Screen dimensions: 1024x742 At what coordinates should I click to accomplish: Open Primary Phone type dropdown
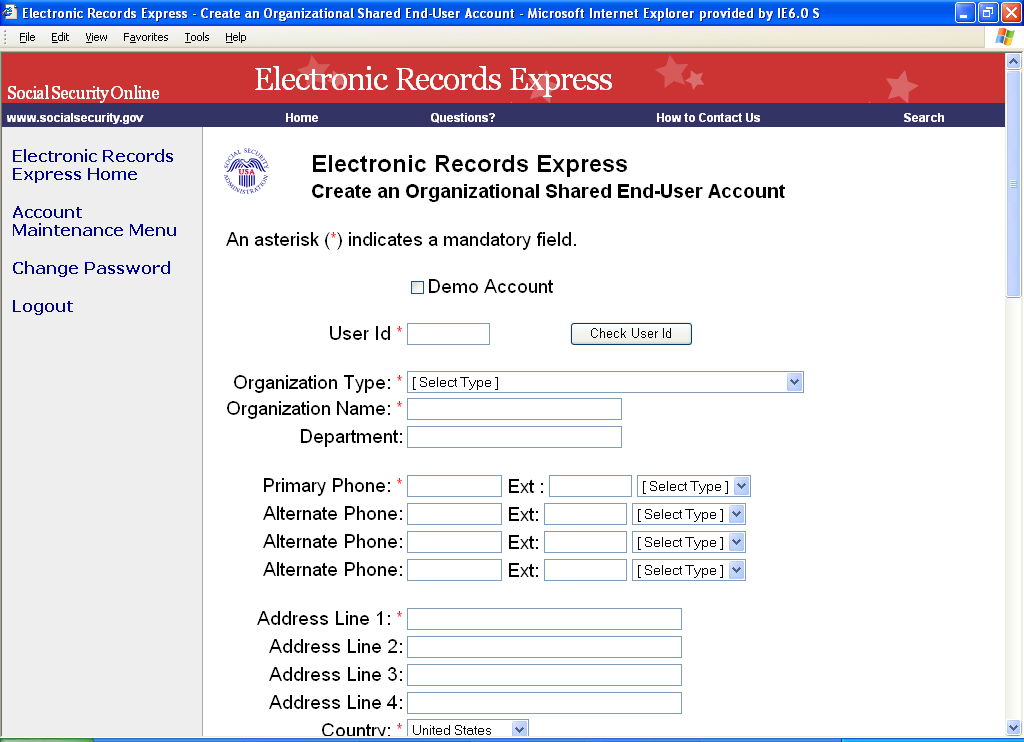click(x=694, y=486)
